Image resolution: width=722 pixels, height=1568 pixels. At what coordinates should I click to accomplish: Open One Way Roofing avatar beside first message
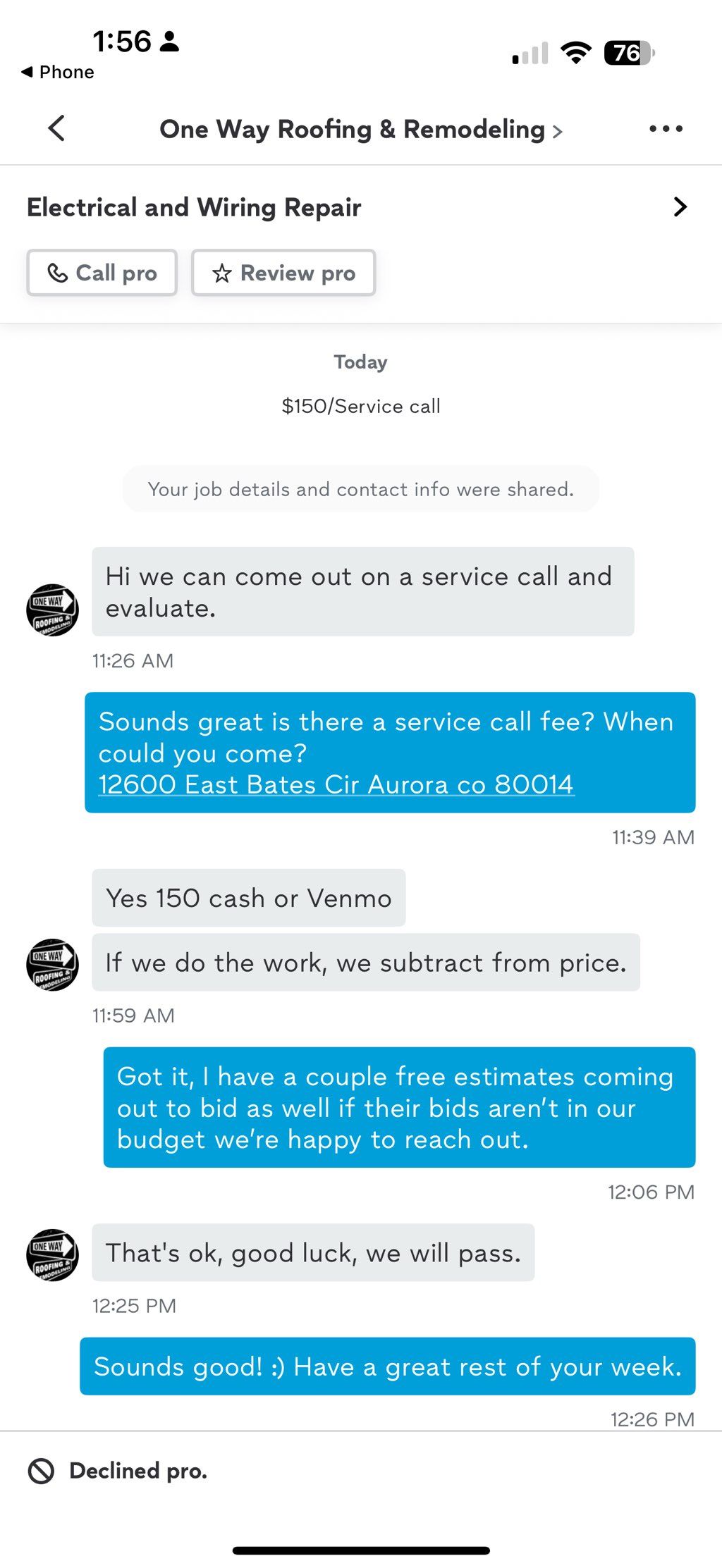52,610
